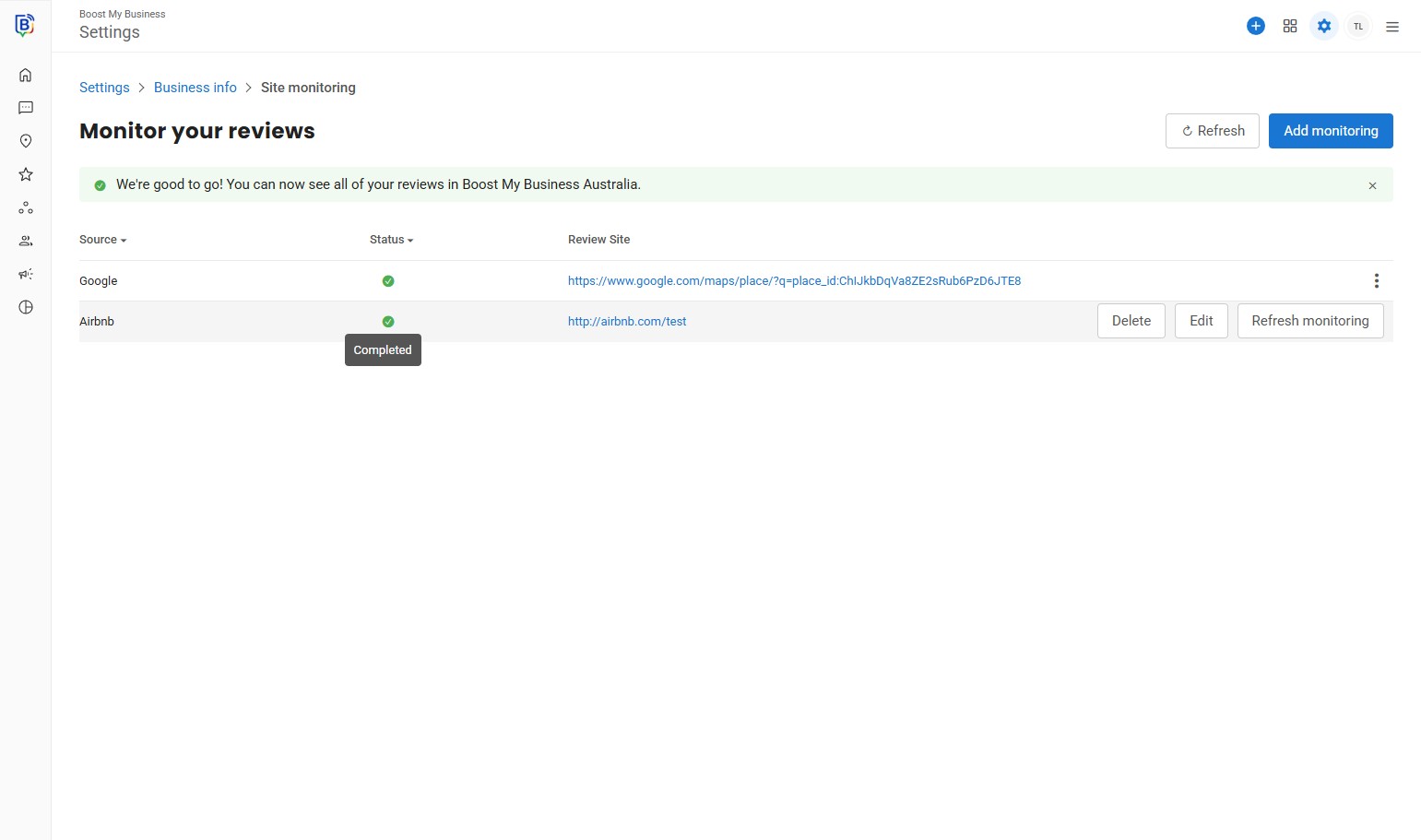Open the reports chart icon in sidebar
The height and width of the screenshot is (840, 1421).
coord(26,307)
